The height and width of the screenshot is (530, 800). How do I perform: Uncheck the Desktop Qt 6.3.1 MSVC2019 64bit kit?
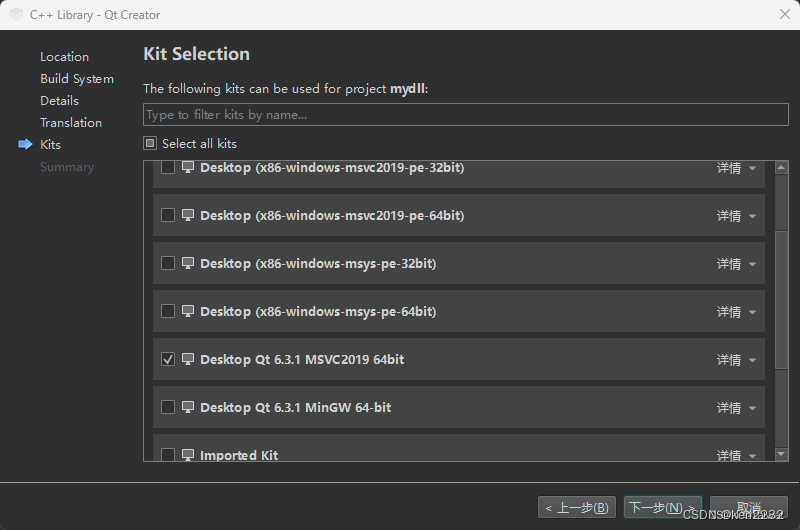click(168, 359)
